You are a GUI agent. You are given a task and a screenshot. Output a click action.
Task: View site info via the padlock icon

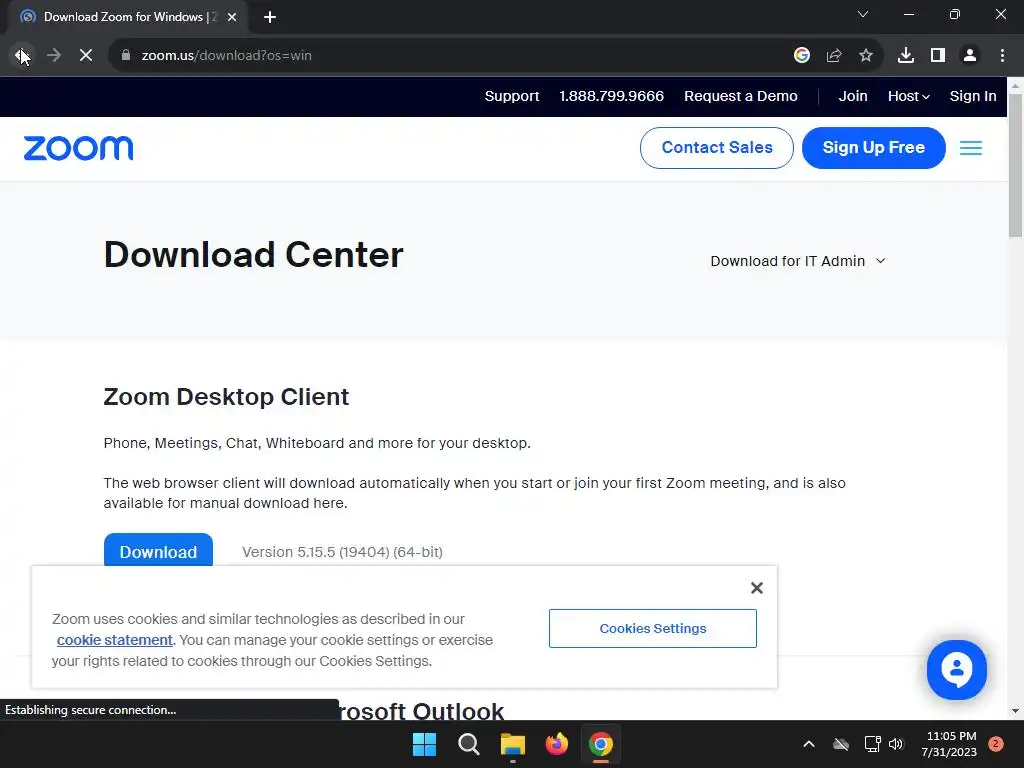tap(126, 56)
